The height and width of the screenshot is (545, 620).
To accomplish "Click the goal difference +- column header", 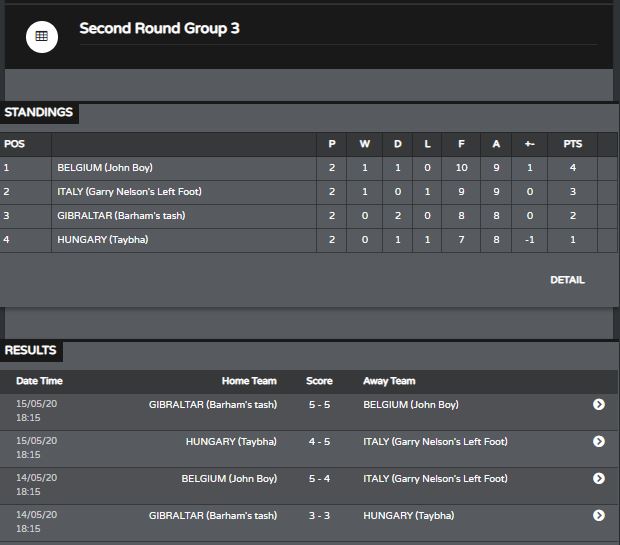I will [529, 144].
